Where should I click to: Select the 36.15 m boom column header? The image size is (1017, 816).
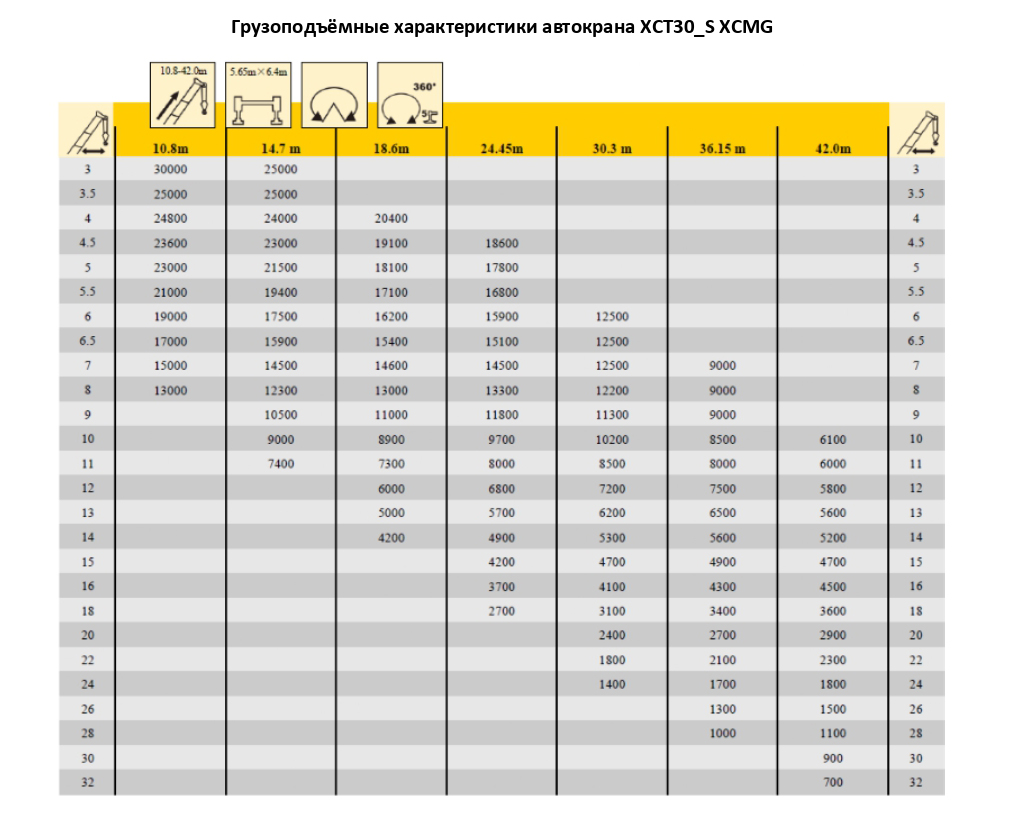[x=722, y=149]
